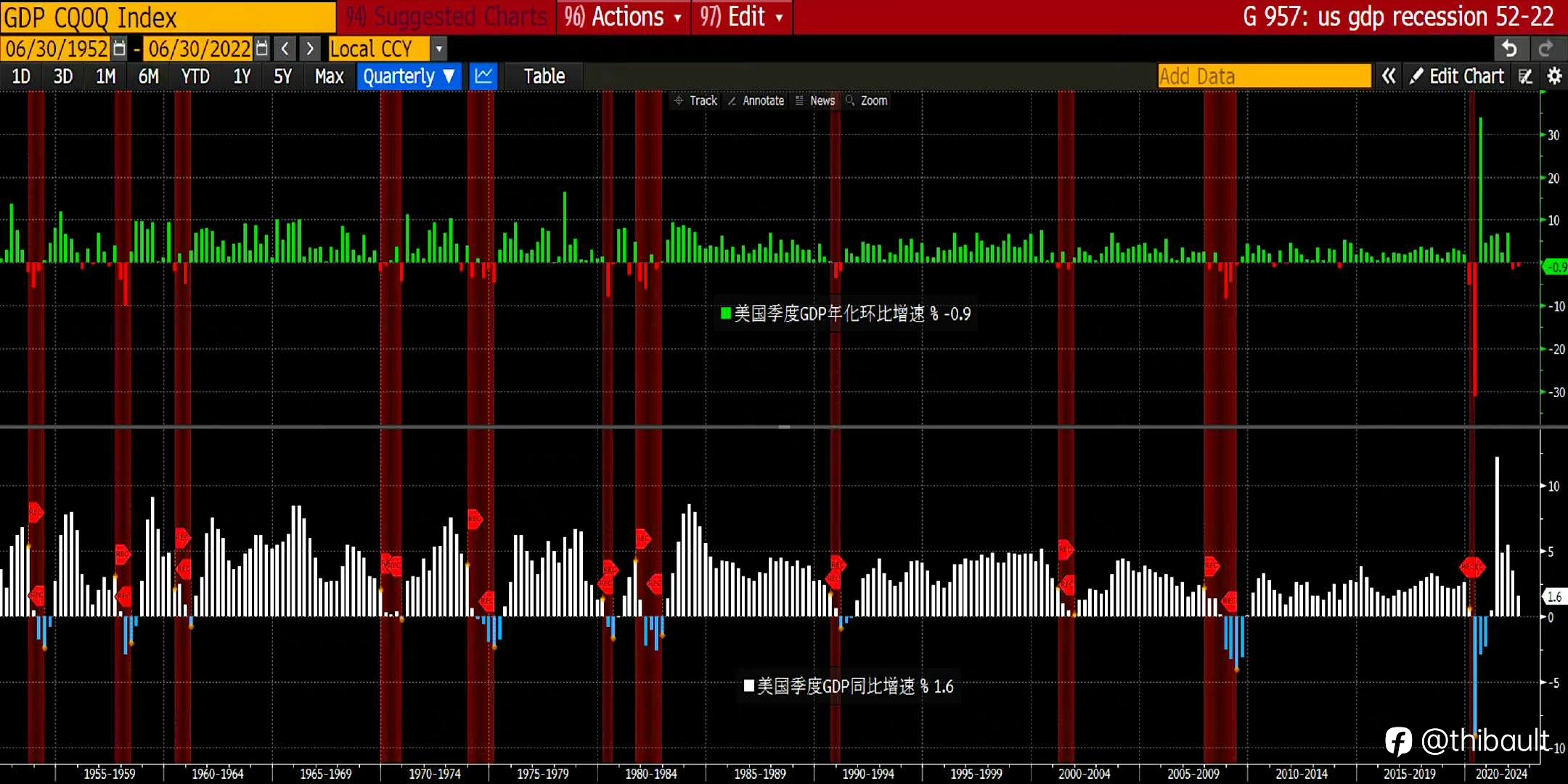Open the Quarterly periodicity dropdown
The width and height of the screenshot is (1568, 784).
click(x=409, y=75)
